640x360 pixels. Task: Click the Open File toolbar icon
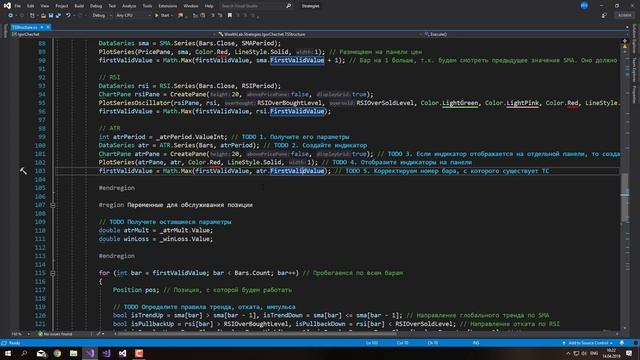click(x=43, y=16)
